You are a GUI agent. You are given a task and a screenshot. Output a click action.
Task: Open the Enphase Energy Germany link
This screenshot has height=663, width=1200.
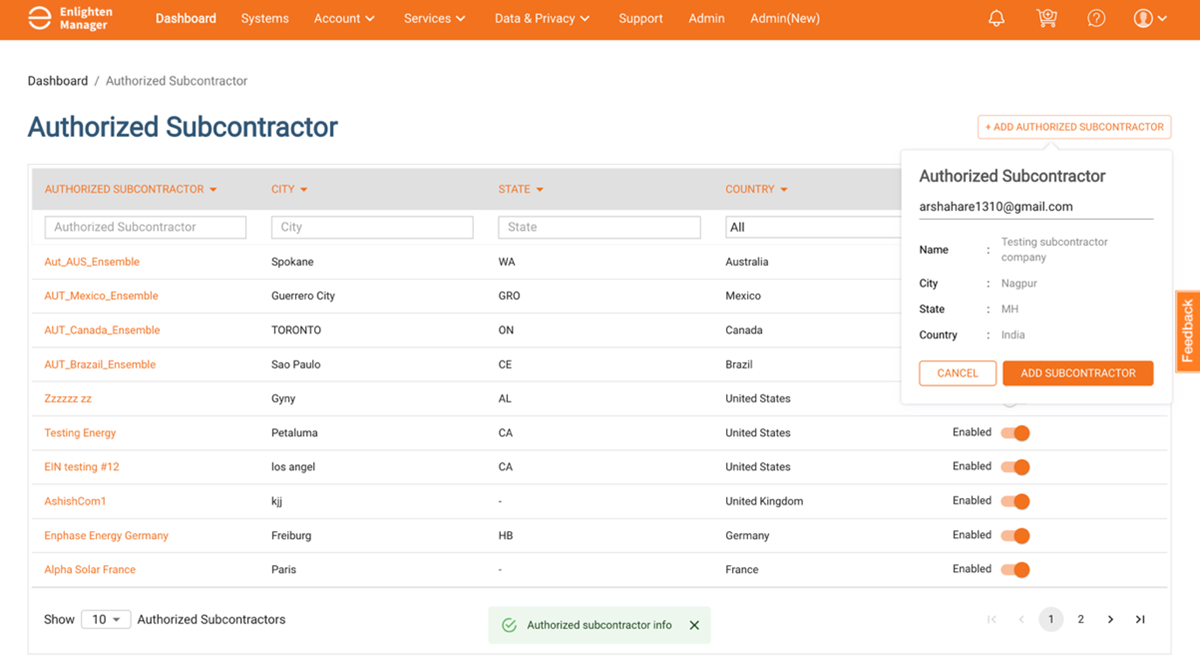106,536
